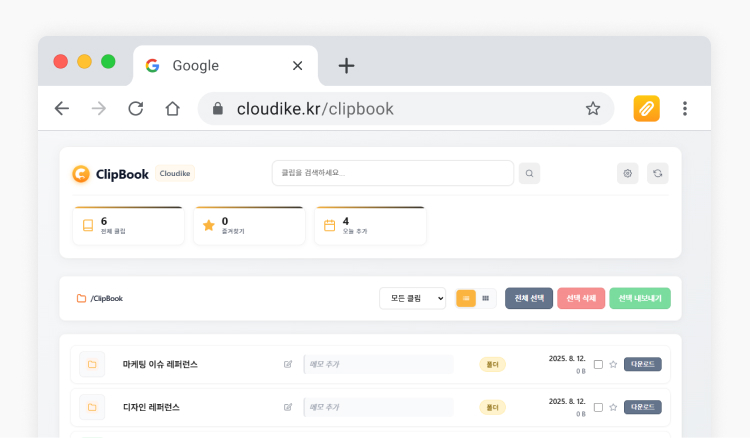Image resolution: width=750 pixels, height=438 pixels.
Task: Click the memo field for 마케팅 이슈 레퍼런스
Action: coord(379,364)
